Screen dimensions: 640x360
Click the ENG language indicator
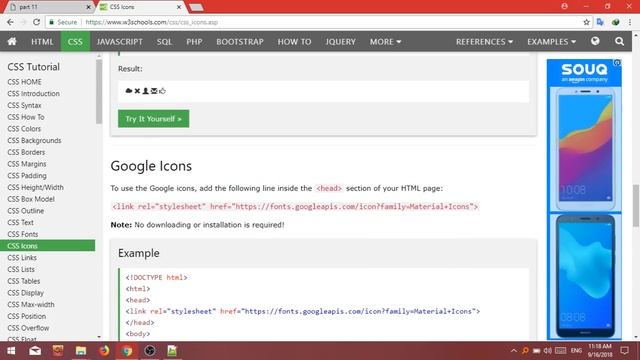click(576, 351)
